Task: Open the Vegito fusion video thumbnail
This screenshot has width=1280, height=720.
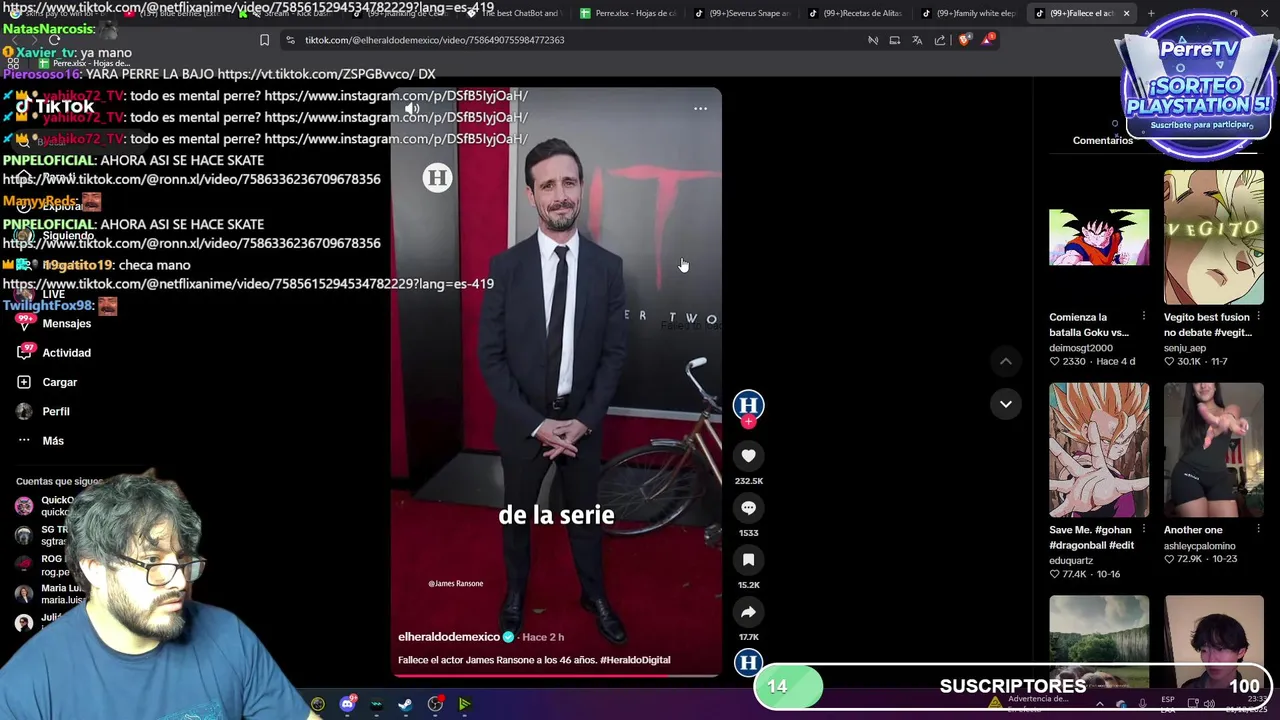Action: point(1213,237)
